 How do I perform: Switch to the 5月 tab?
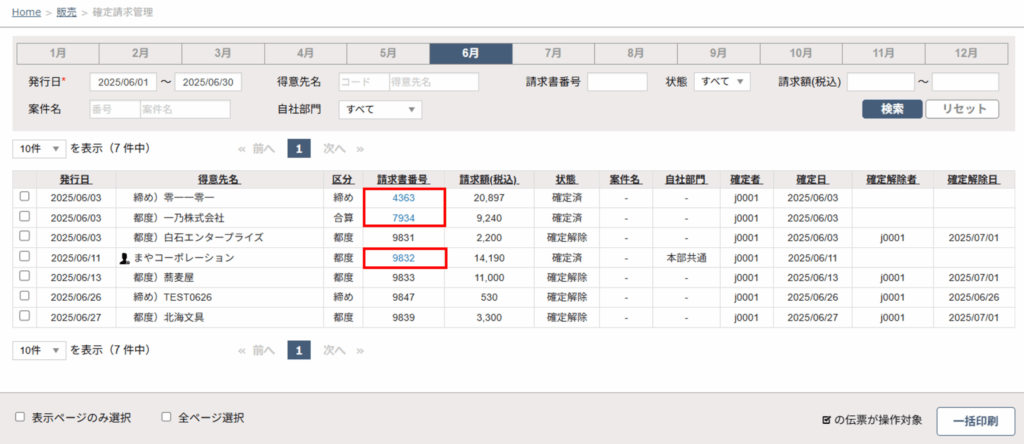coord(388,53)
